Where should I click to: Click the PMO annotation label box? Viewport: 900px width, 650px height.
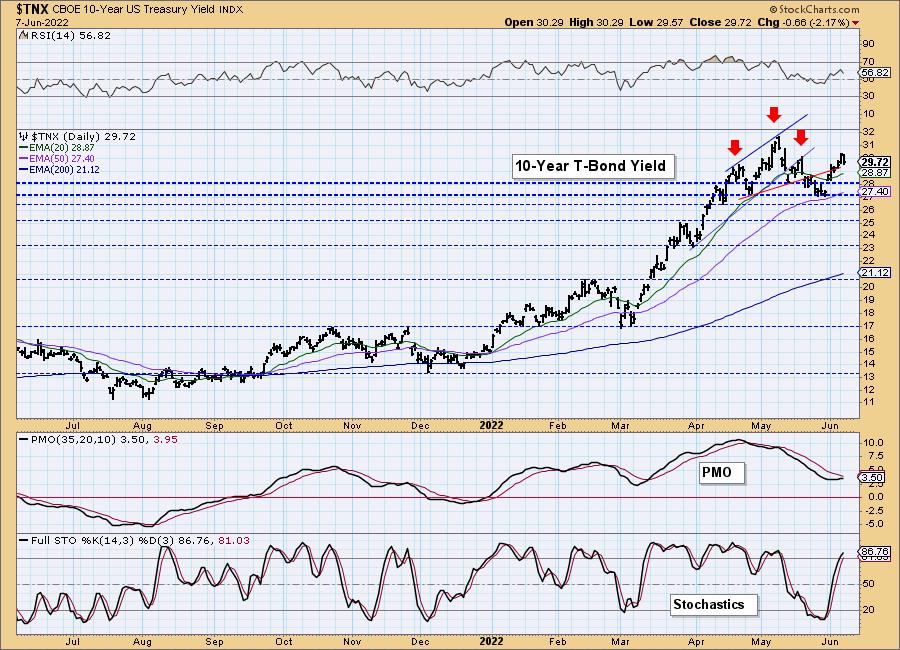[x=721, y=473]
